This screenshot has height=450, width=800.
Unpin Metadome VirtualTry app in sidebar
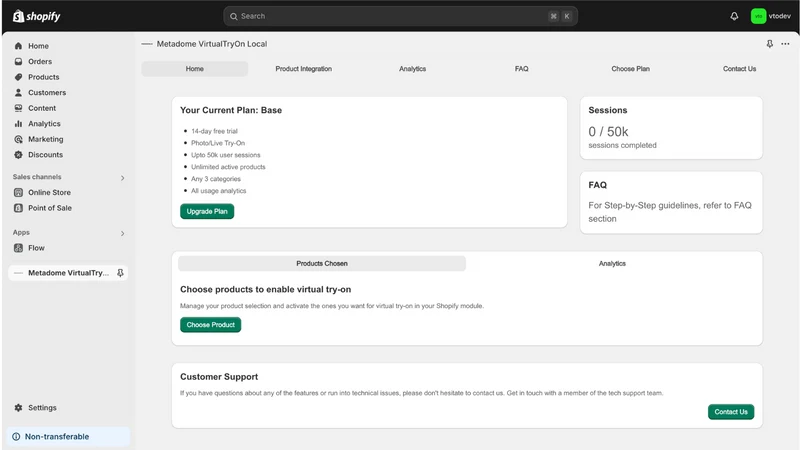tap(120, 273)
